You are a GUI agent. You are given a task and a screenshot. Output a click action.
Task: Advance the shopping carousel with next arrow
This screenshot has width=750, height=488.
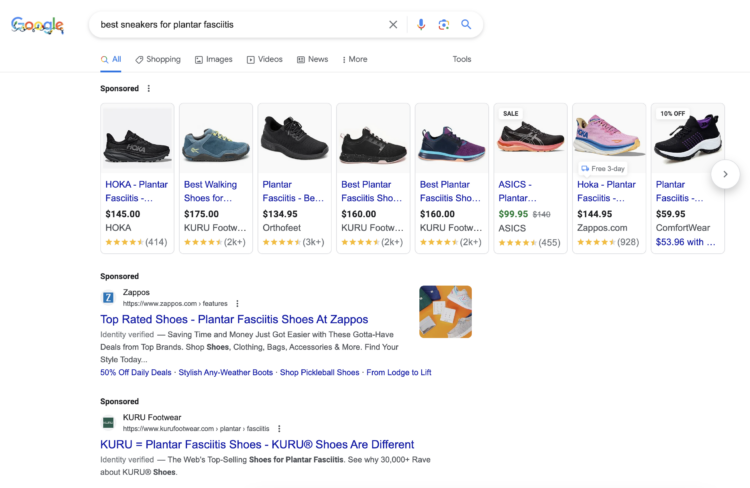pyautogui.click(x=725, y=174)
